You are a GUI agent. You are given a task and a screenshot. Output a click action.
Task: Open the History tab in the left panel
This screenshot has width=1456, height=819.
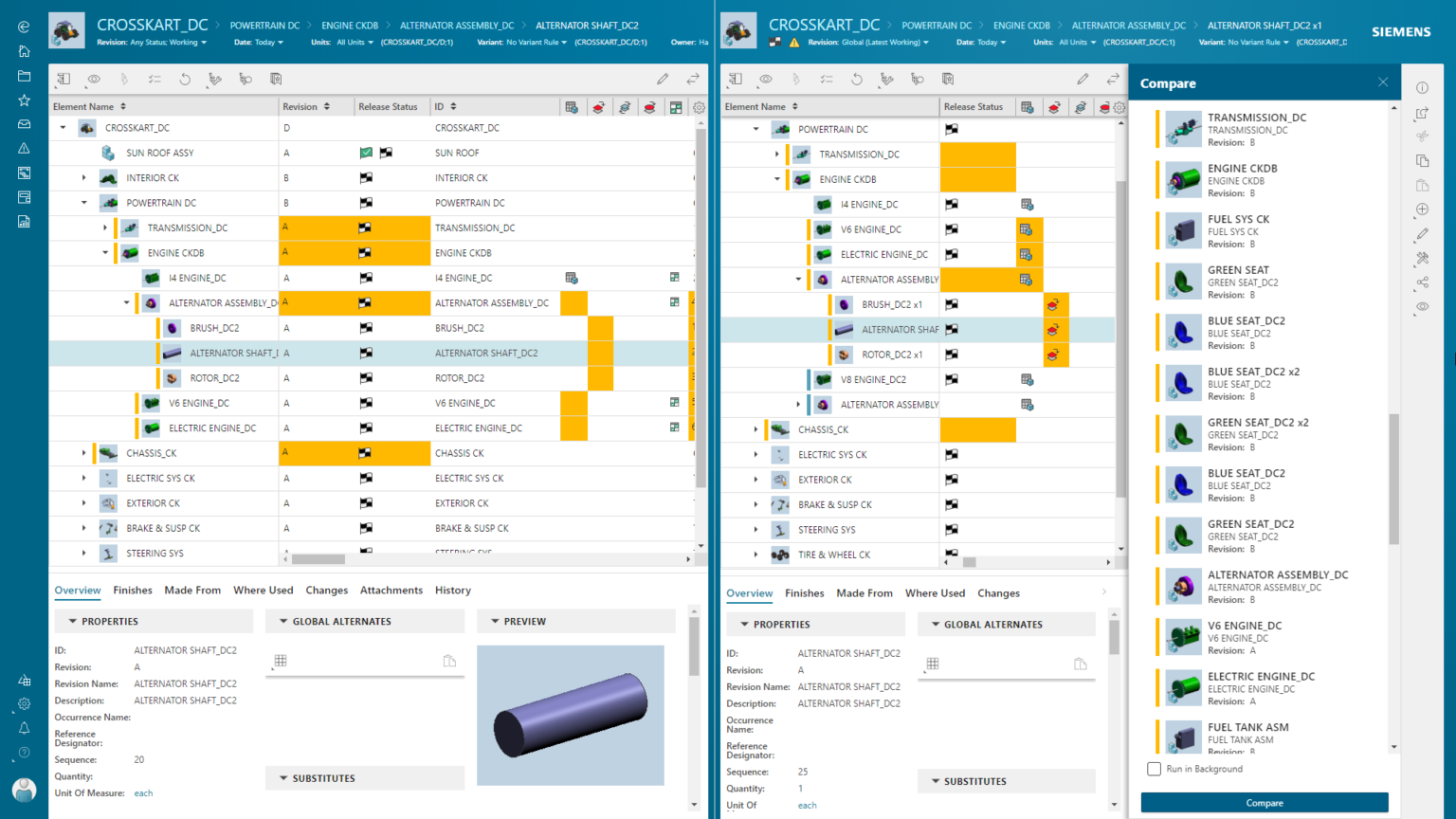tap(452, 590)
